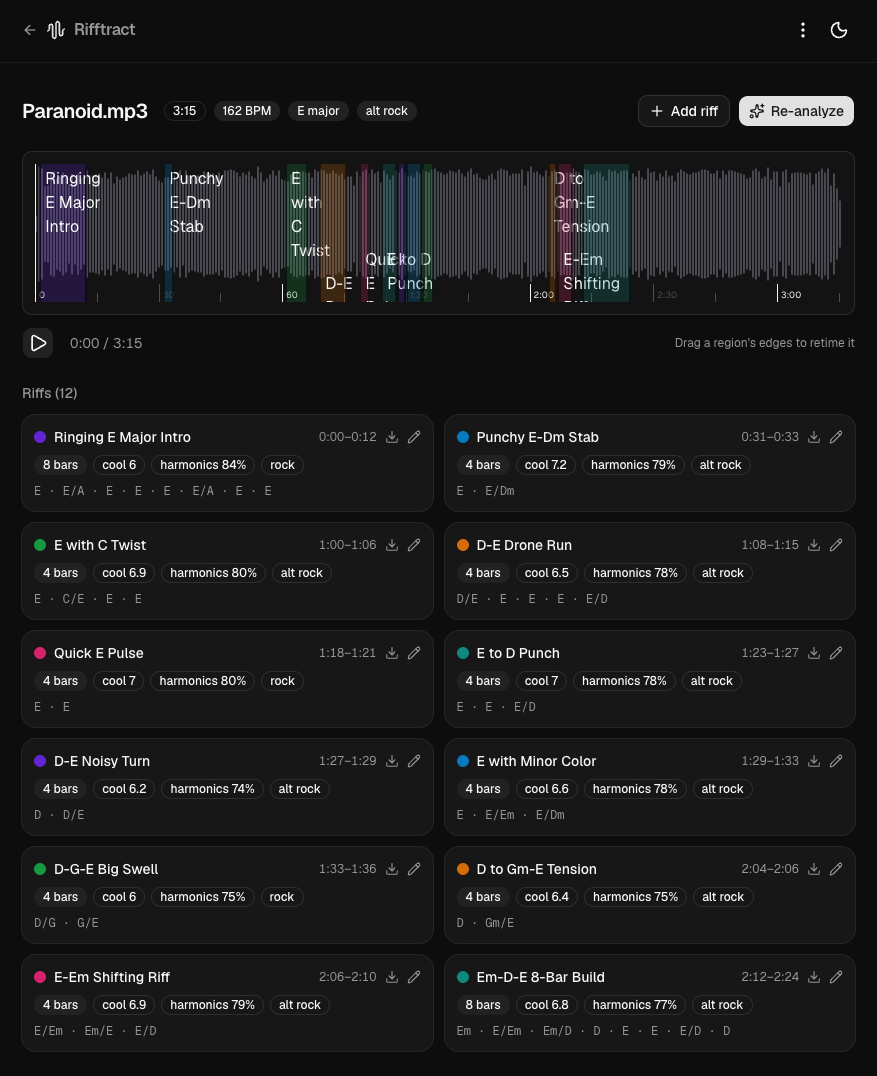Download the E to D Punch riff

pyautogui.click(x=814, y=653)
